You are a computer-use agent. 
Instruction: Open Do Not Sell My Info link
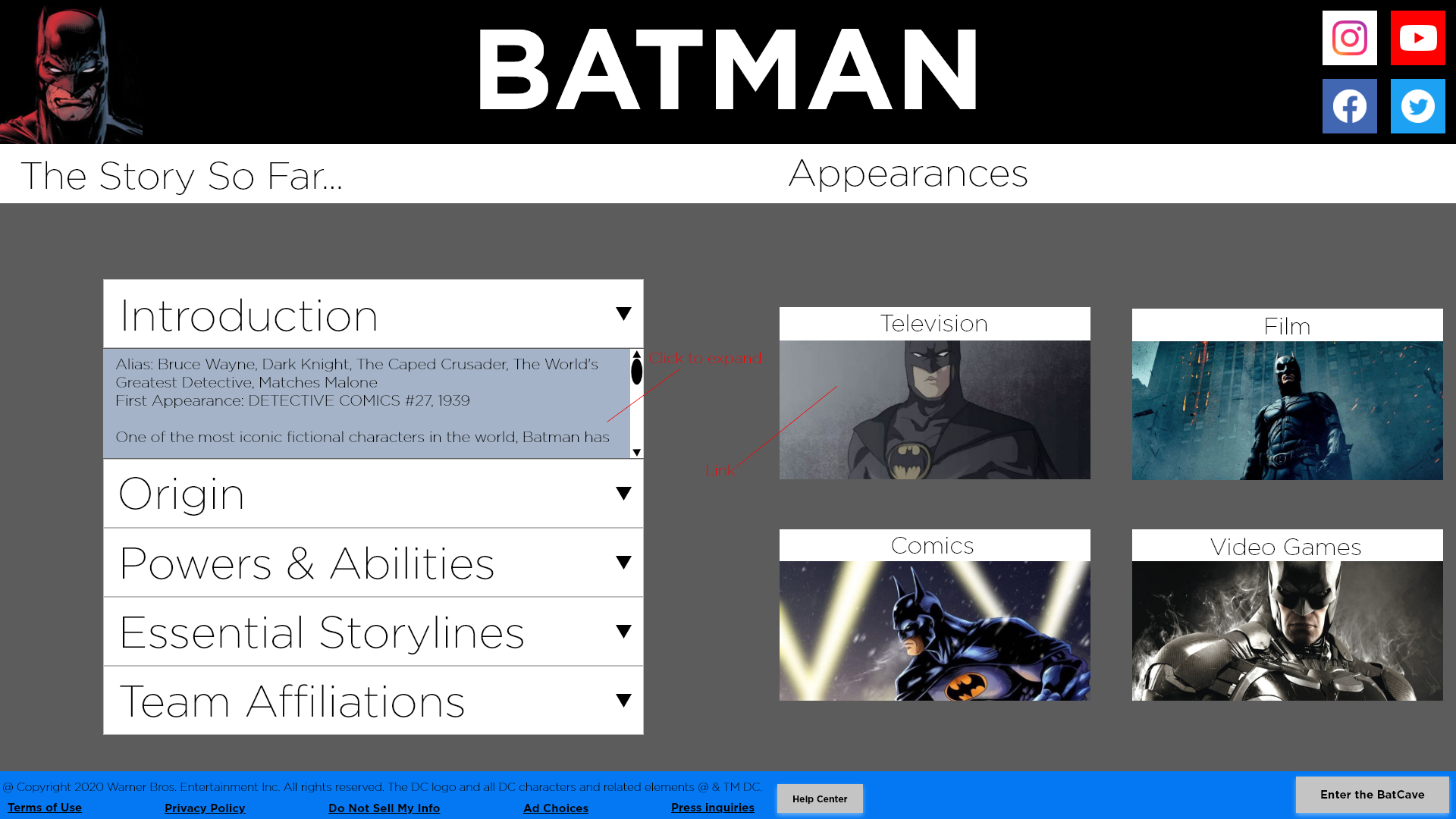384,808
